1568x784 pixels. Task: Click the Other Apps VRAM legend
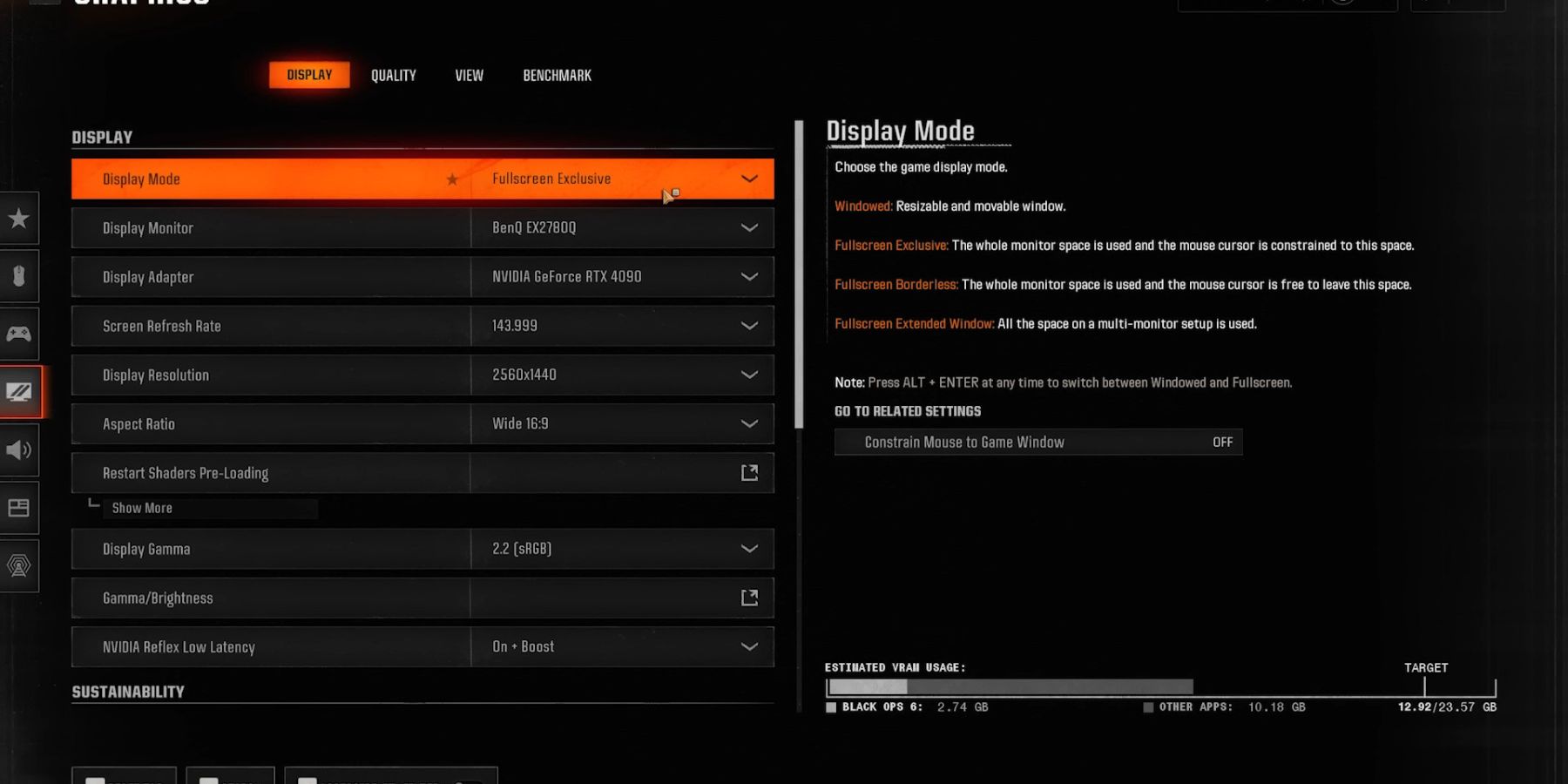coord(1225,707)
